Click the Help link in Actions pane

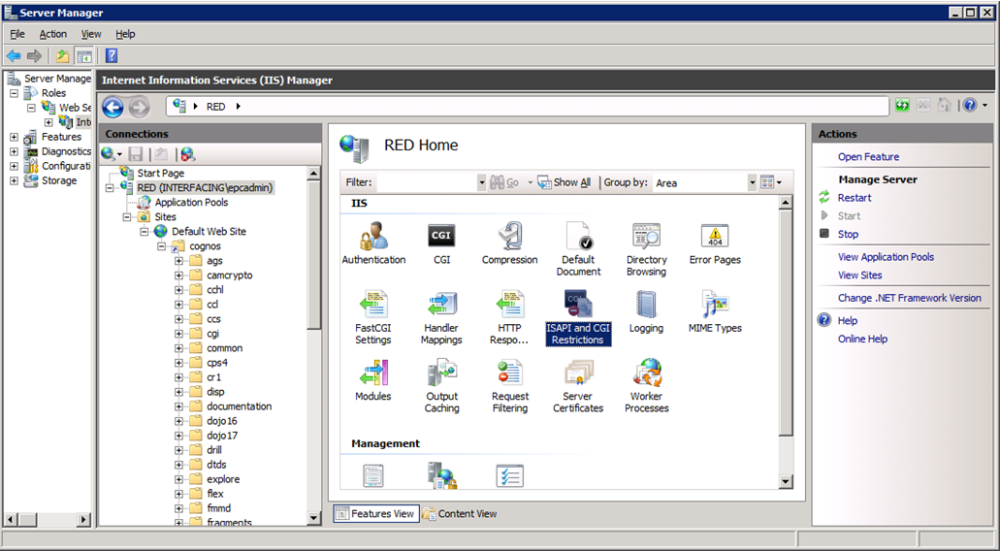(x=847, y=321)
